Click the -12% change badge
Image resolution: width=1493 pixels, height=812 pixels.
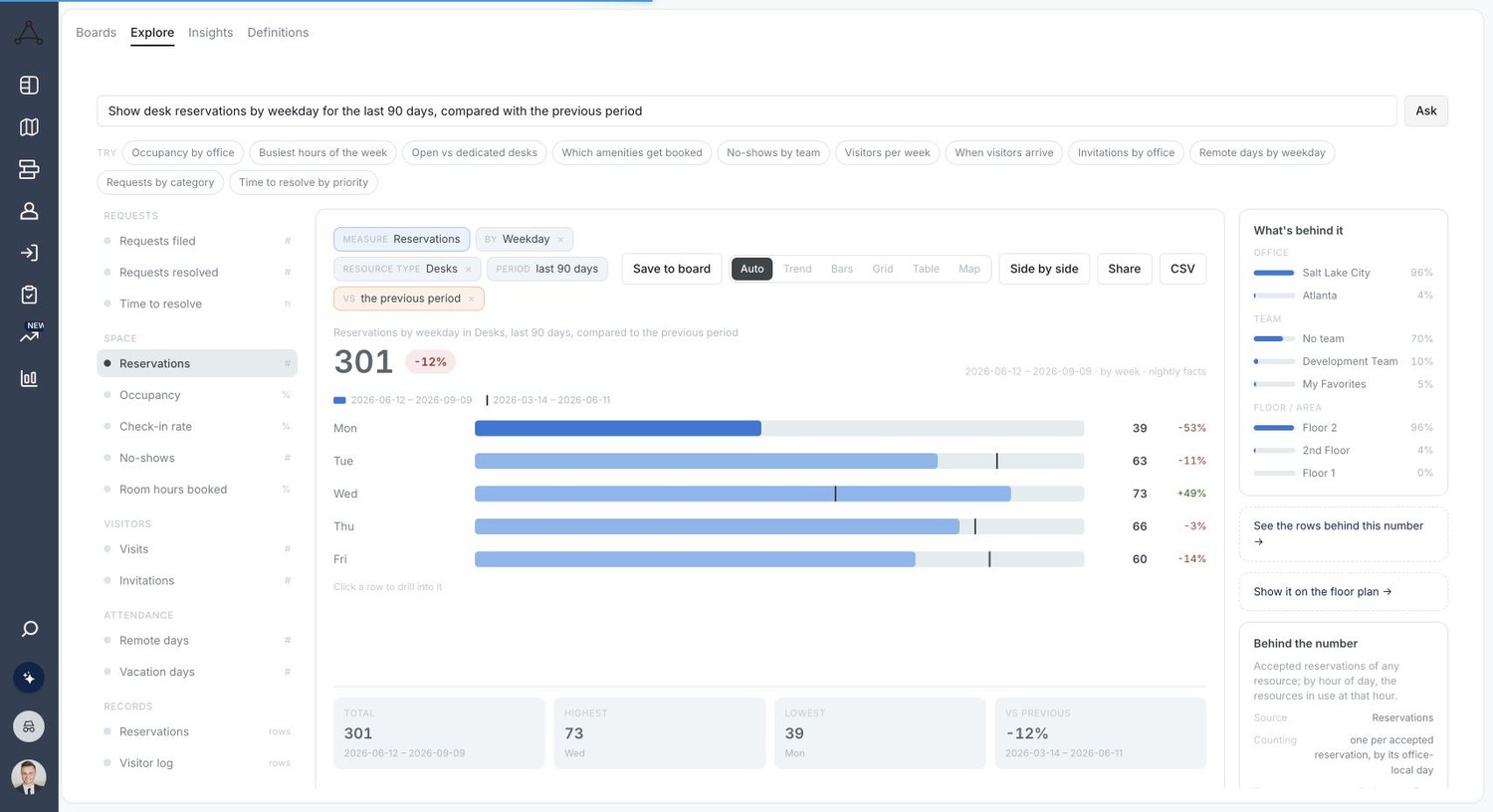tap(430, 362)
